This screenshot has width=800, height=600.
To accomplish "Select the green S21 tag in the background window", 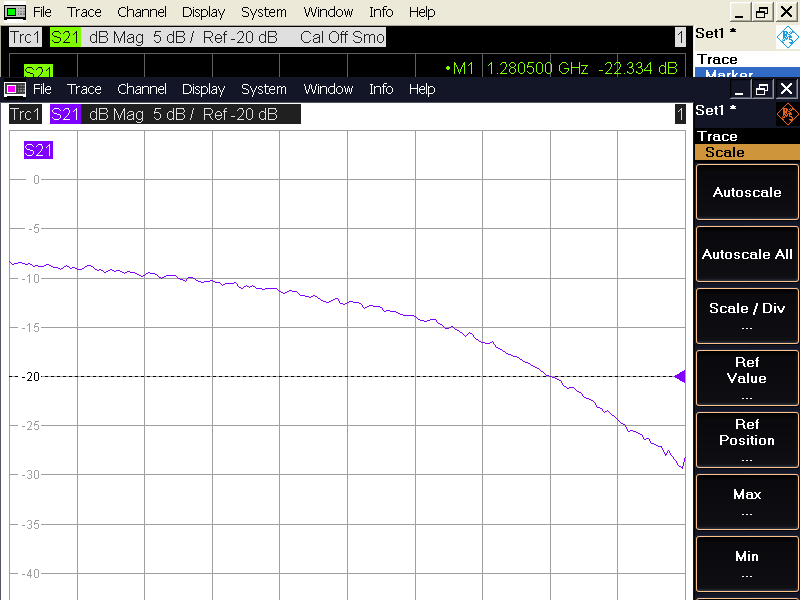I will 65,37.
